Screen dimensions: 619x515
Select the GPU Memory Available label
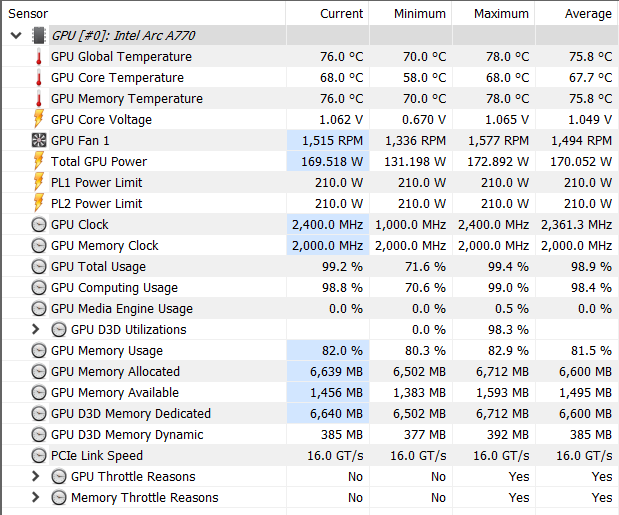pyautogui.click(x=115, y=392)
